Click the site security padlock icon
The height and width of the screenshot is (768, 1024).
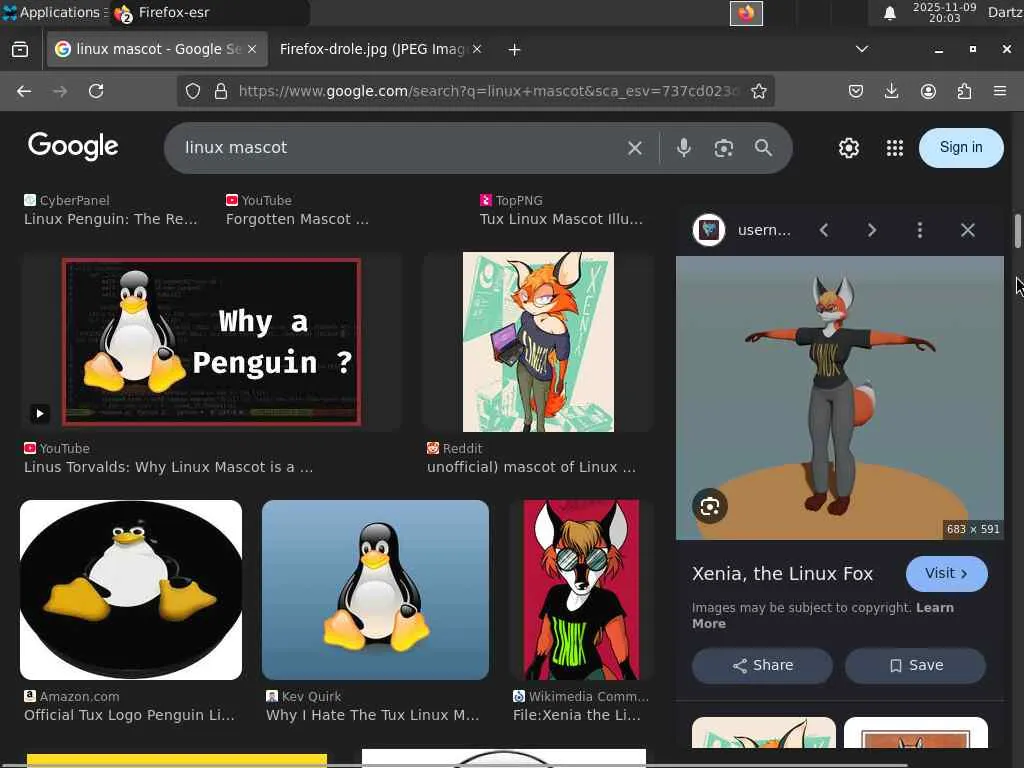click(221, 91)
